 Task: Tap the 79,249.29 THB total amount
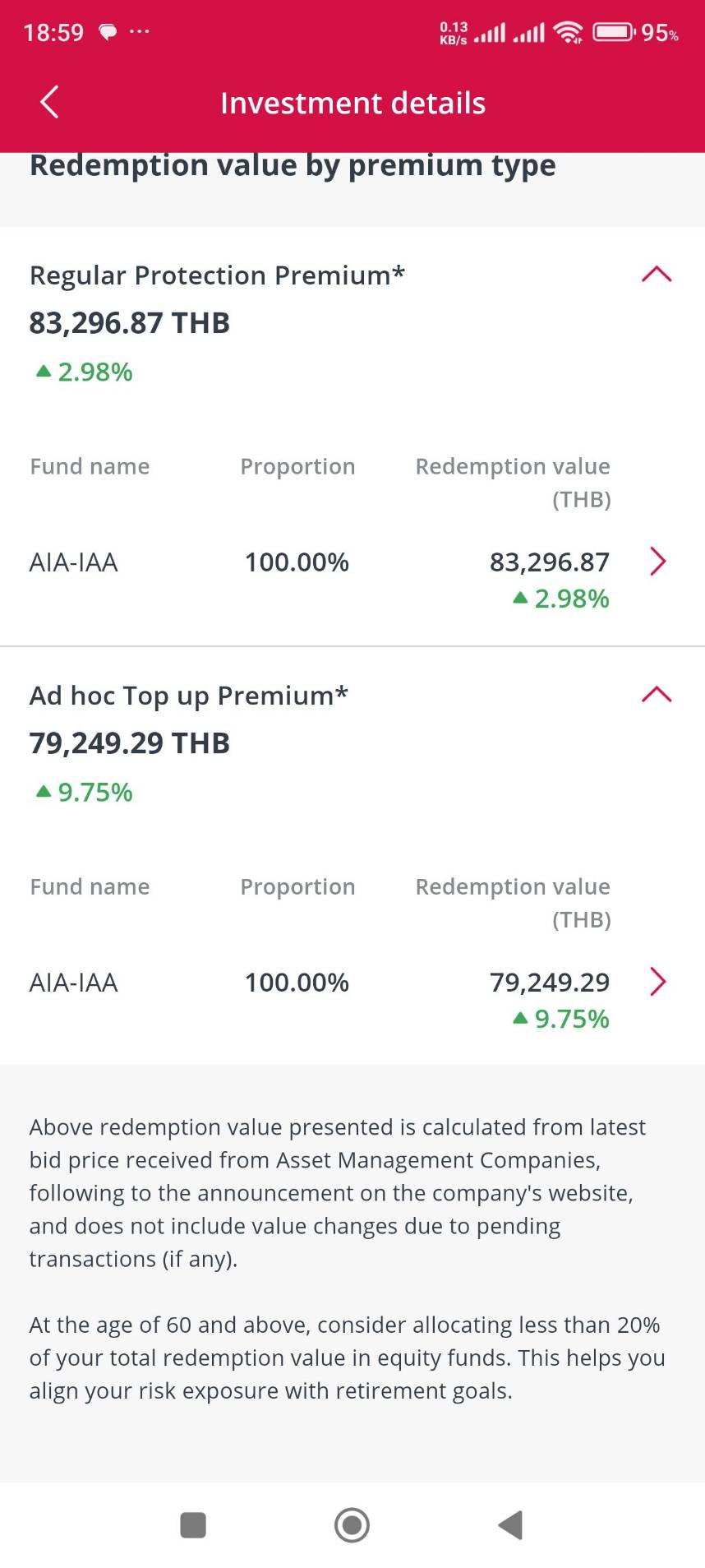click(x=130, y=743)
